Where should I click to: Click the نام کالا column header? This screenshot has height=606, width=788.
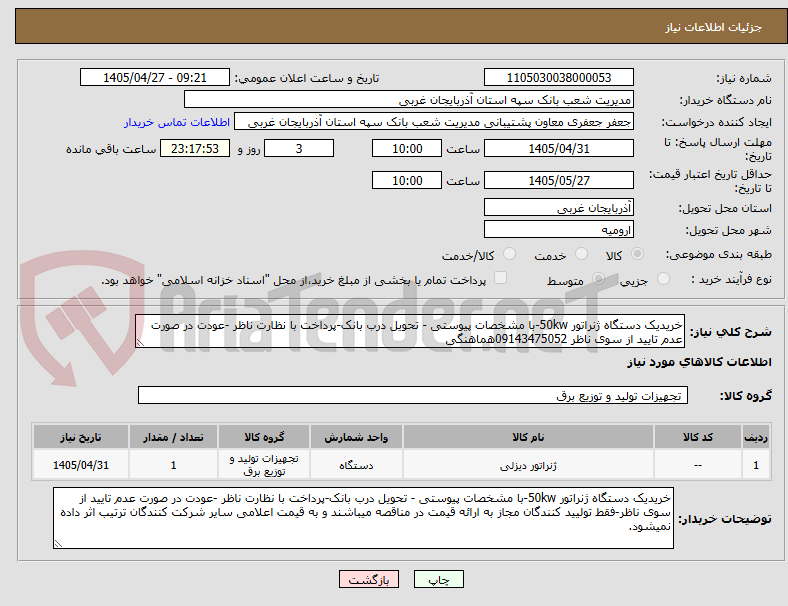[x=528, y=437]
